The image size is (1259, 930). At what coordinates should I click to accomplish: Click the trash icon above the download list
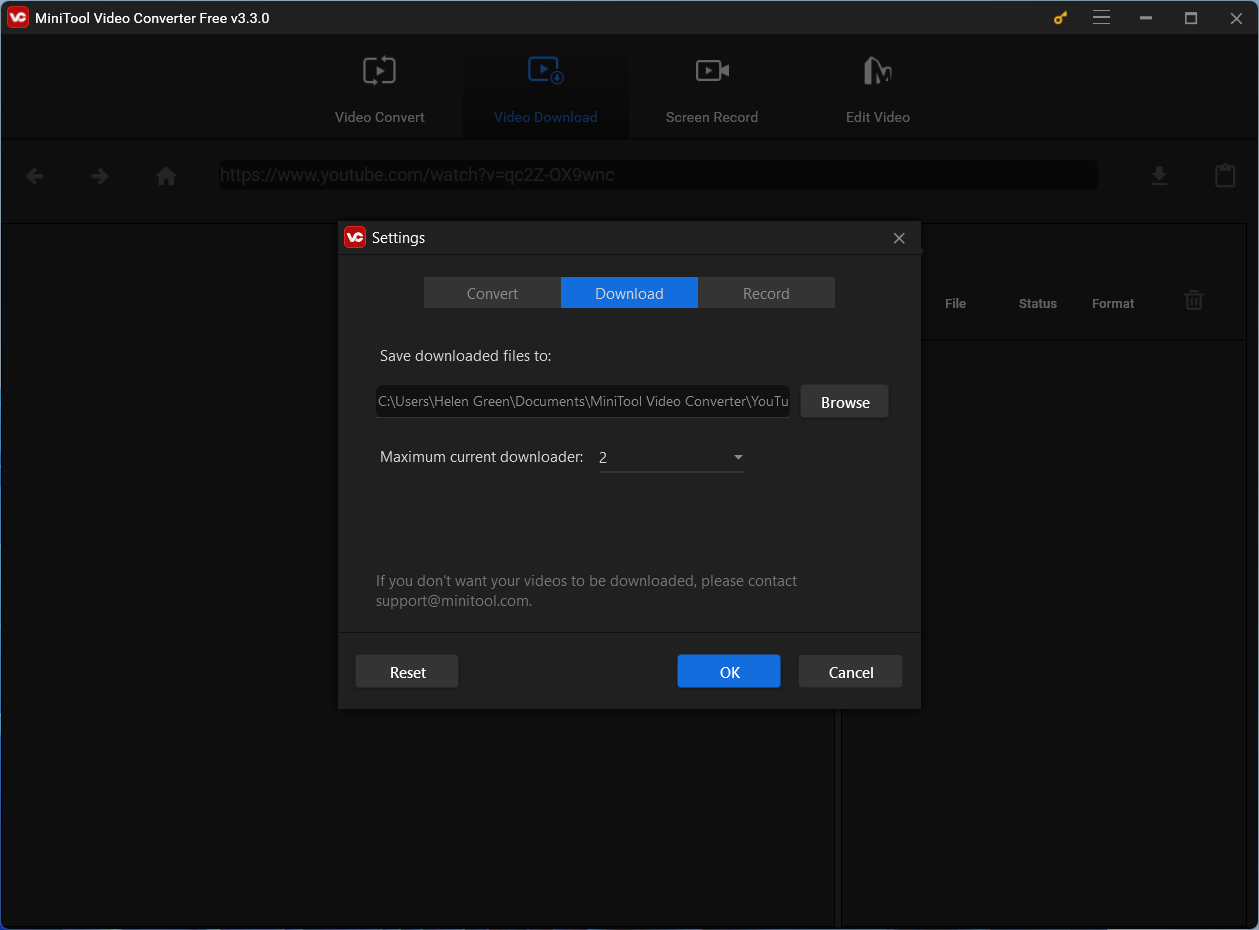pyautogui.click(x=1193, y=300)
